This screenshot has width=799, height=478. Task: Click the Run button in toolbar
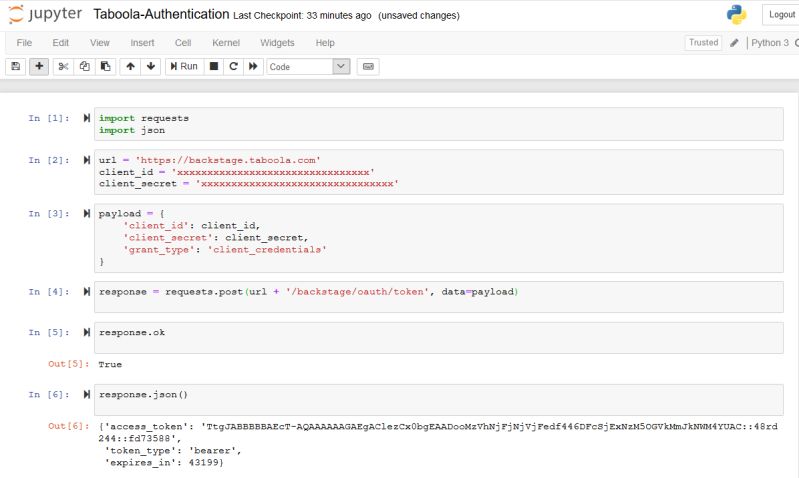[x=184, y=66]
